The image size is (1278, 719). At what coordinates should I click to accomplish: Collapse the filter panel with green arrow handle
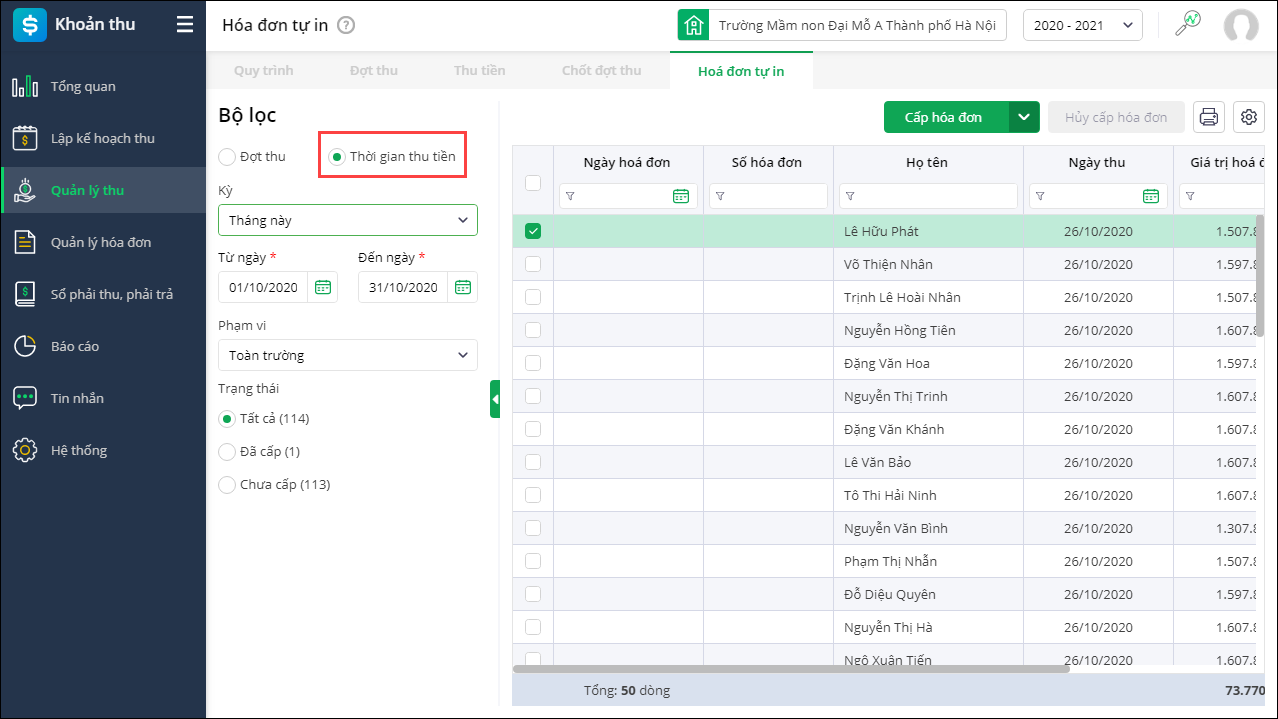495,399
